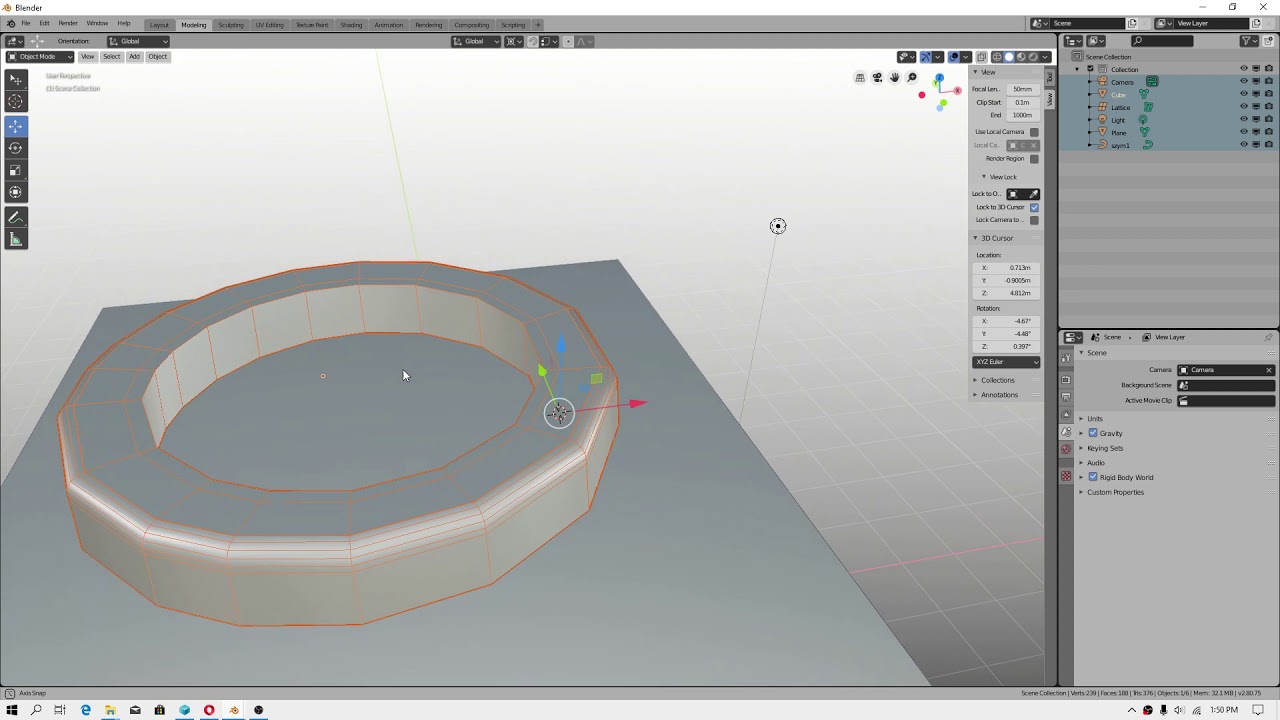Select the Measure tool

coord(15,239)
